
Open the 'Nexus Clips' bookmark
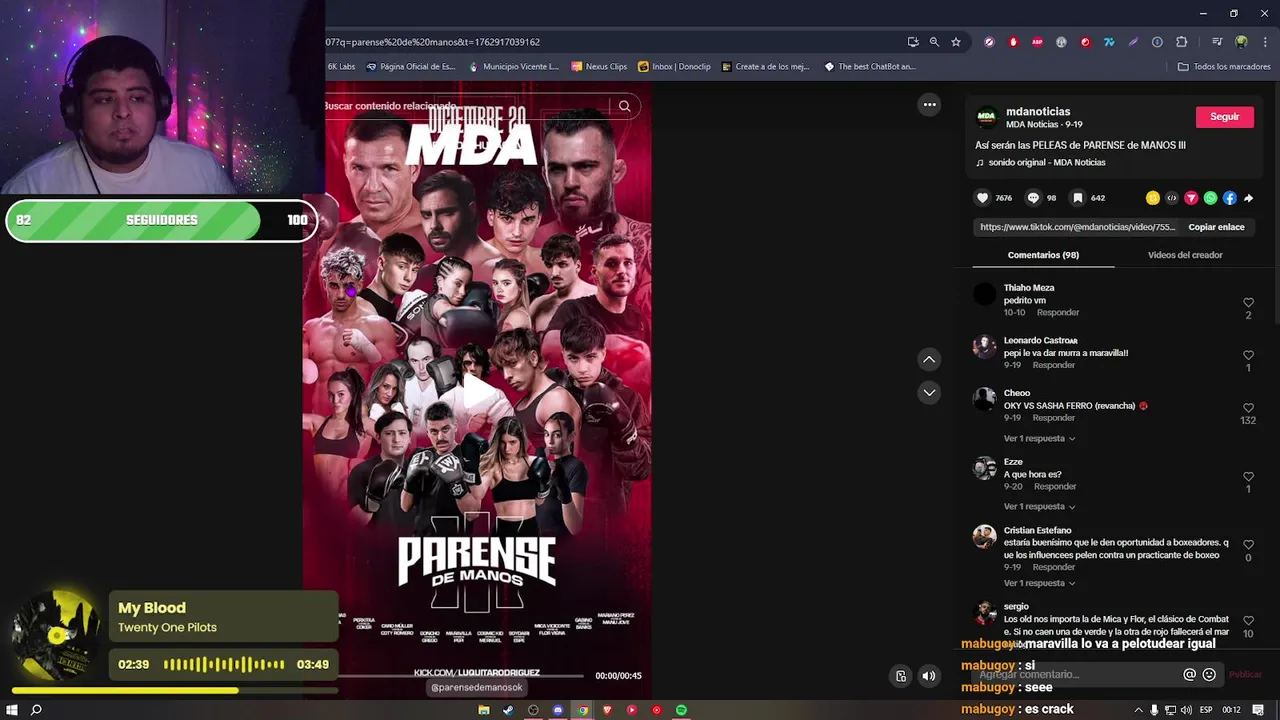click(599, 67)
